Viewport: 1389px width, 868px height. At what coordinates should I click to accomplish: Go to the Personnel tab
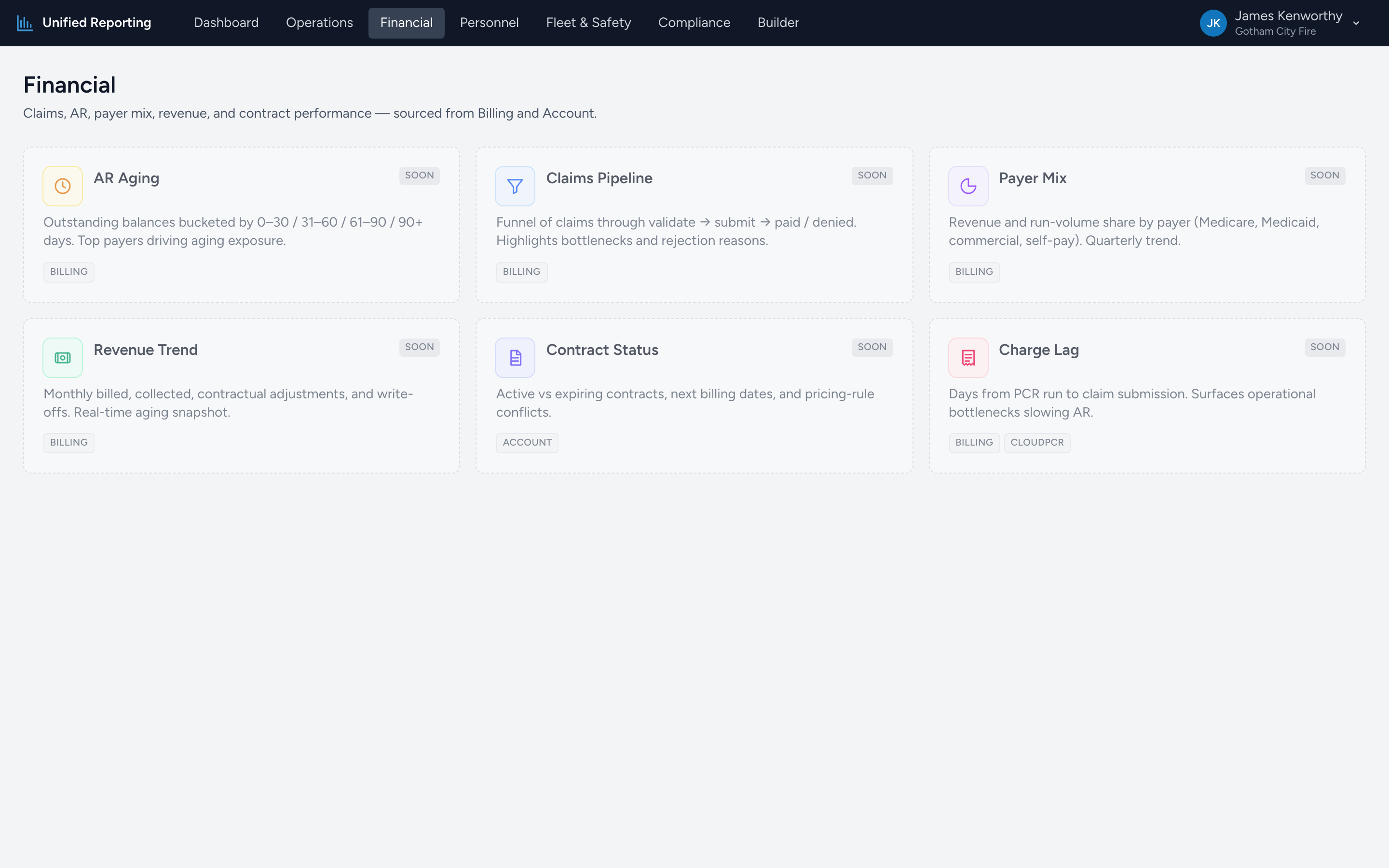(489, 23)
